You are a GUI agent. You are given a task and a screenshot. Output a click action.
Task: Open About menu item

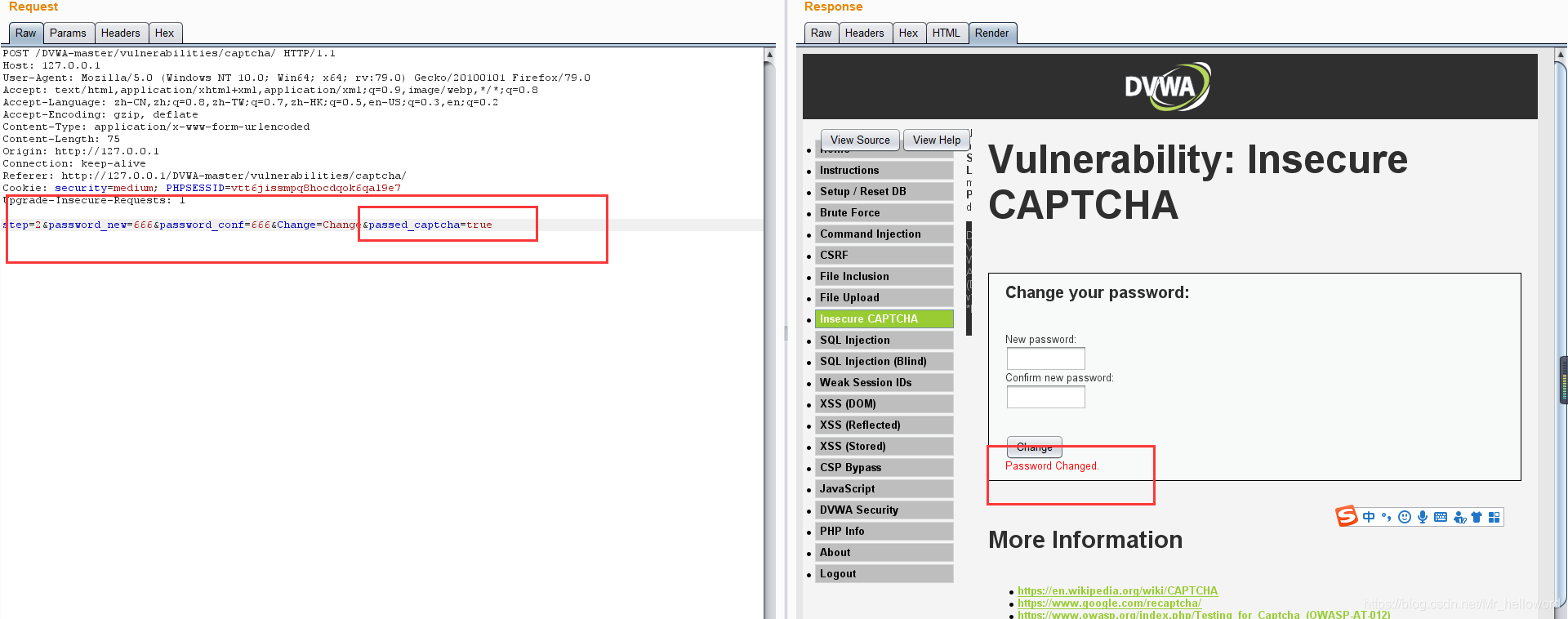pos(884,552)
